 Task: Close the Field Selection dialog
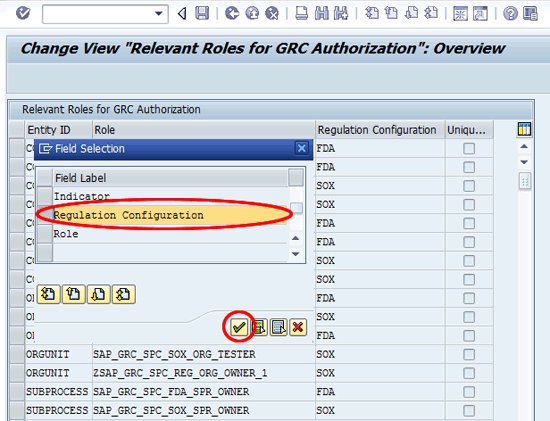tap(302, 148)
